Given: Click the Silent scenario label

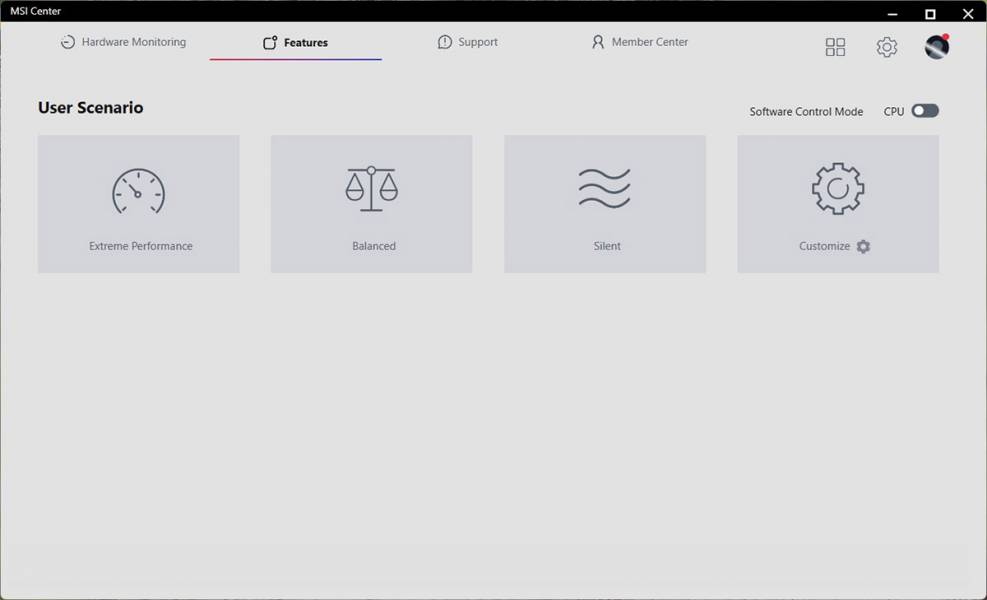Looking at the screenshot, I should [607, 246].
